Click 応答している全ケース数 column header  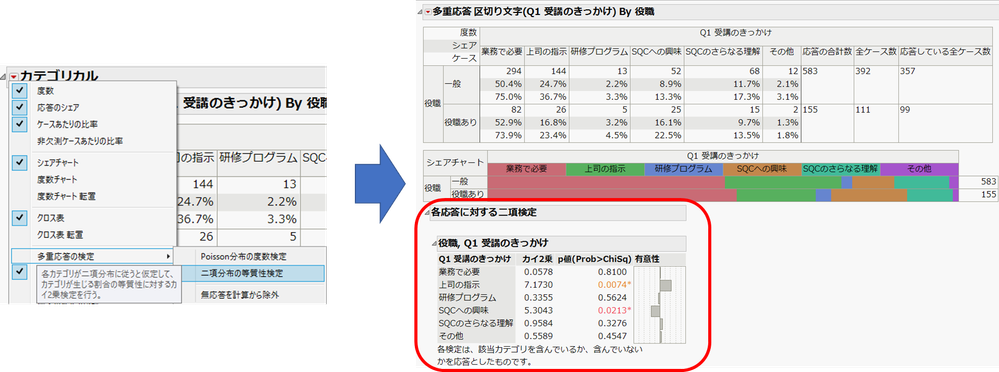tap(945, 51)
